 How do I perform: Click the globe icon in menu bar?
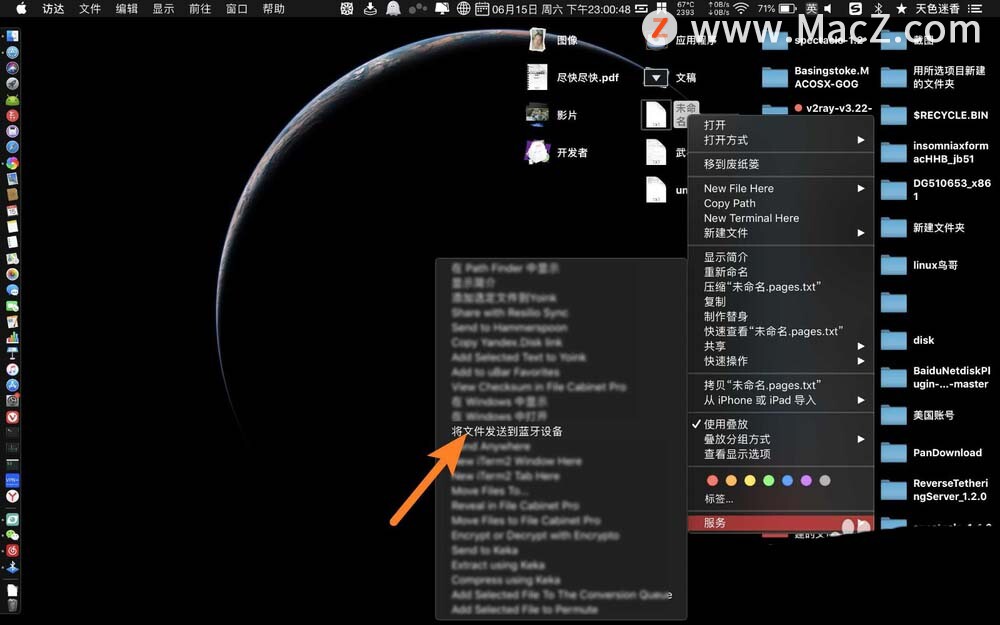[x=464, y=8]
